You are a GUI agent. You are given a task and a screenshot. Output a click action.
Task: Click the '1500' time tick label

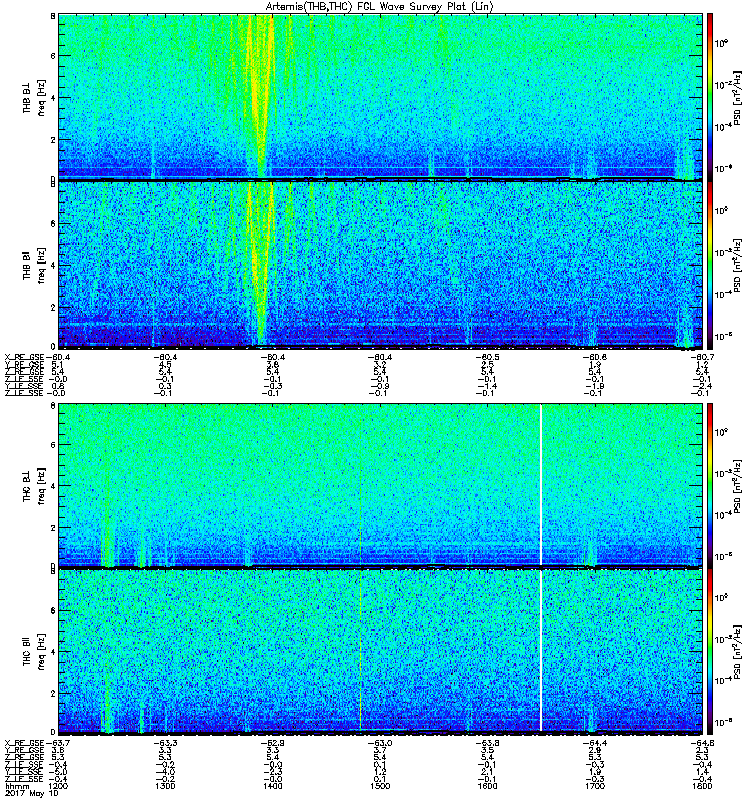380,786
